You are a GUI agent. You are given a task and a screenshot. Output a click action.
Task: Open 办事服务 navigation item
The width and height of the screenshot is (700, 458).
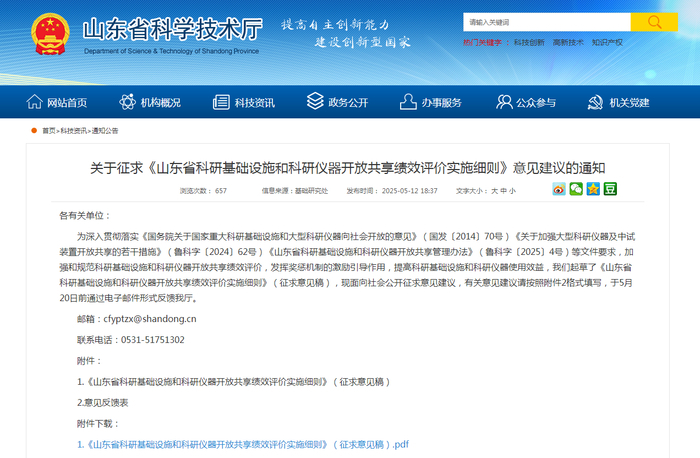click(x=442, y=103)
